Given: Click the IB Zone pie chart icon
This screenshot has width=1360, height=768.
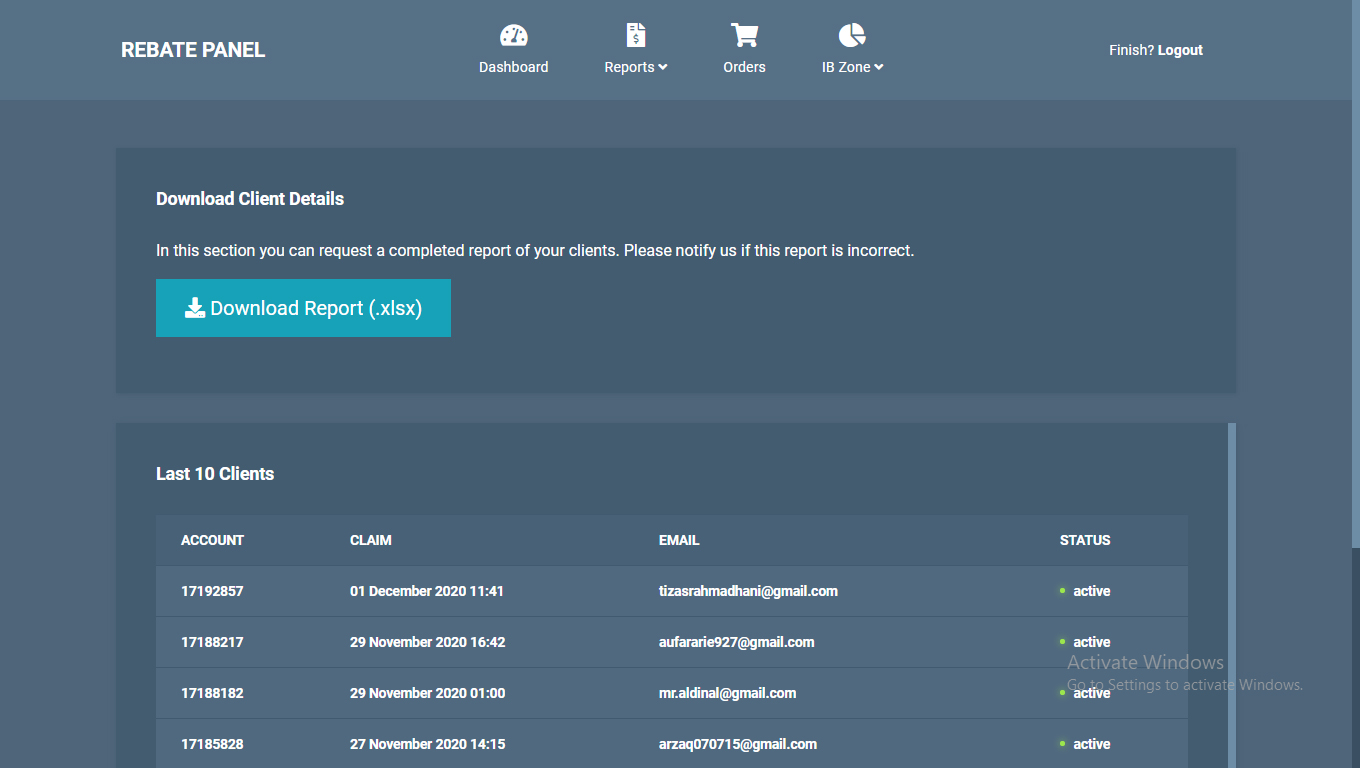Looking at the screenshot, I should click(852, 36).
